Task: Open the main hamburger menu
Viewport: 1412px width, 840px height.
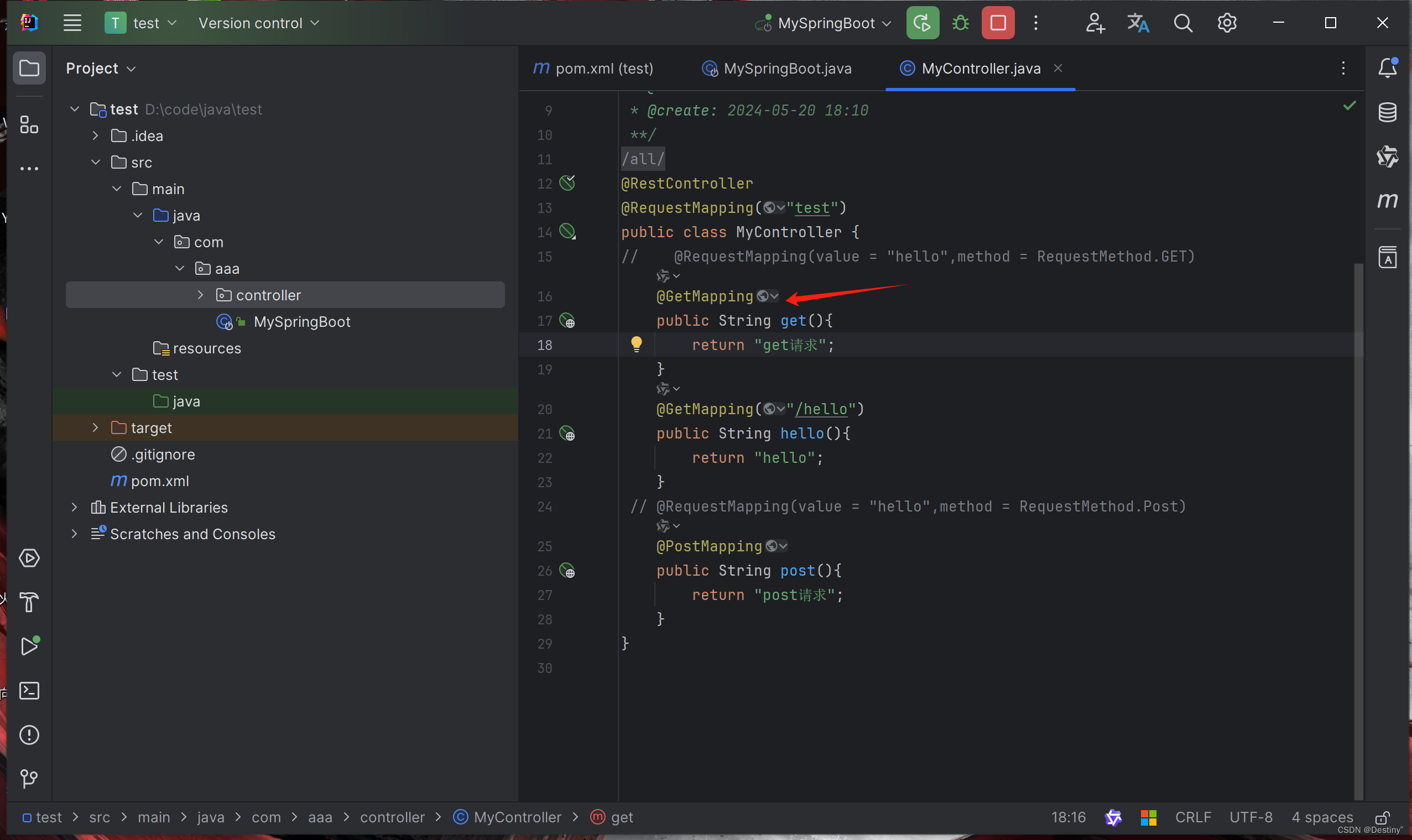Action: [x=72, y=23]
